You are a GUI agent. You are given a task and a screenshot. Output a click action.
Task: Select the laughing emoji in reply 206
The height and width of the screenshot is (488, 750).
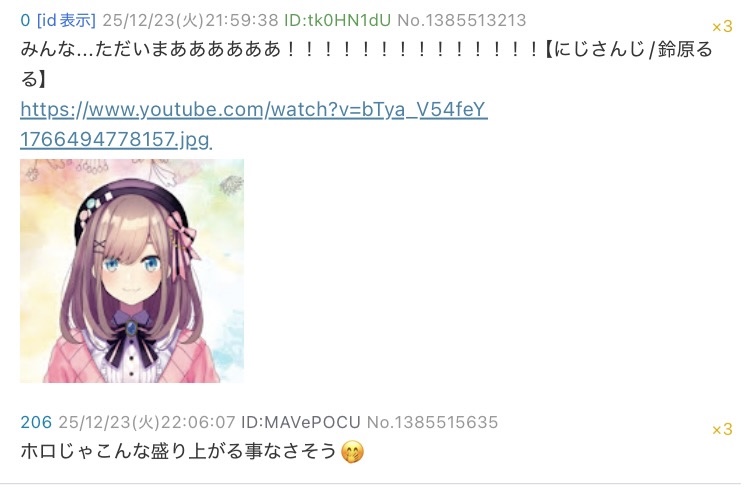(x=353, y=452)
